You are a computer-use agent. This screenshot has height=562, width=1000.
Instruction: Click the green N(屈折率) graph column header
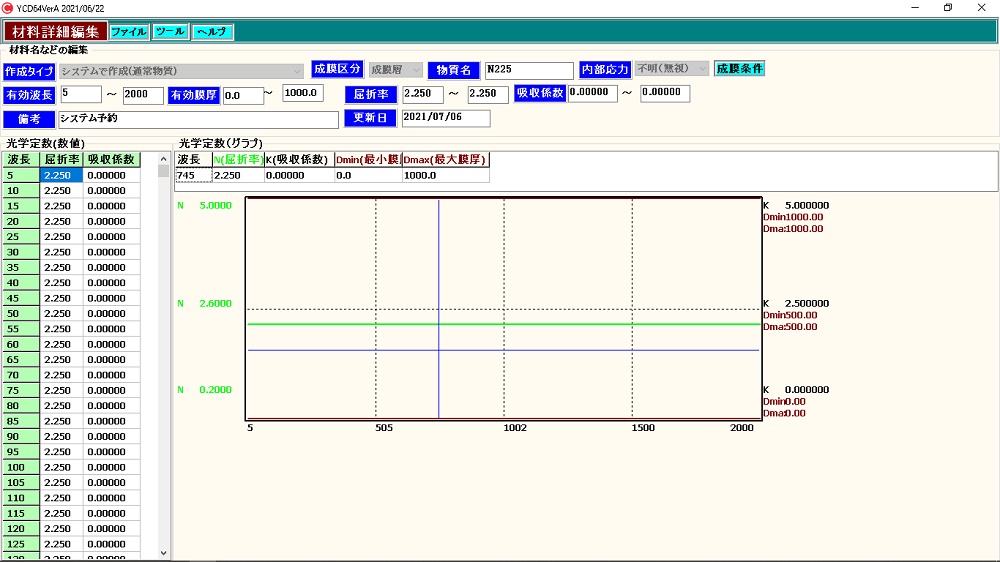(x=238, y=159)
